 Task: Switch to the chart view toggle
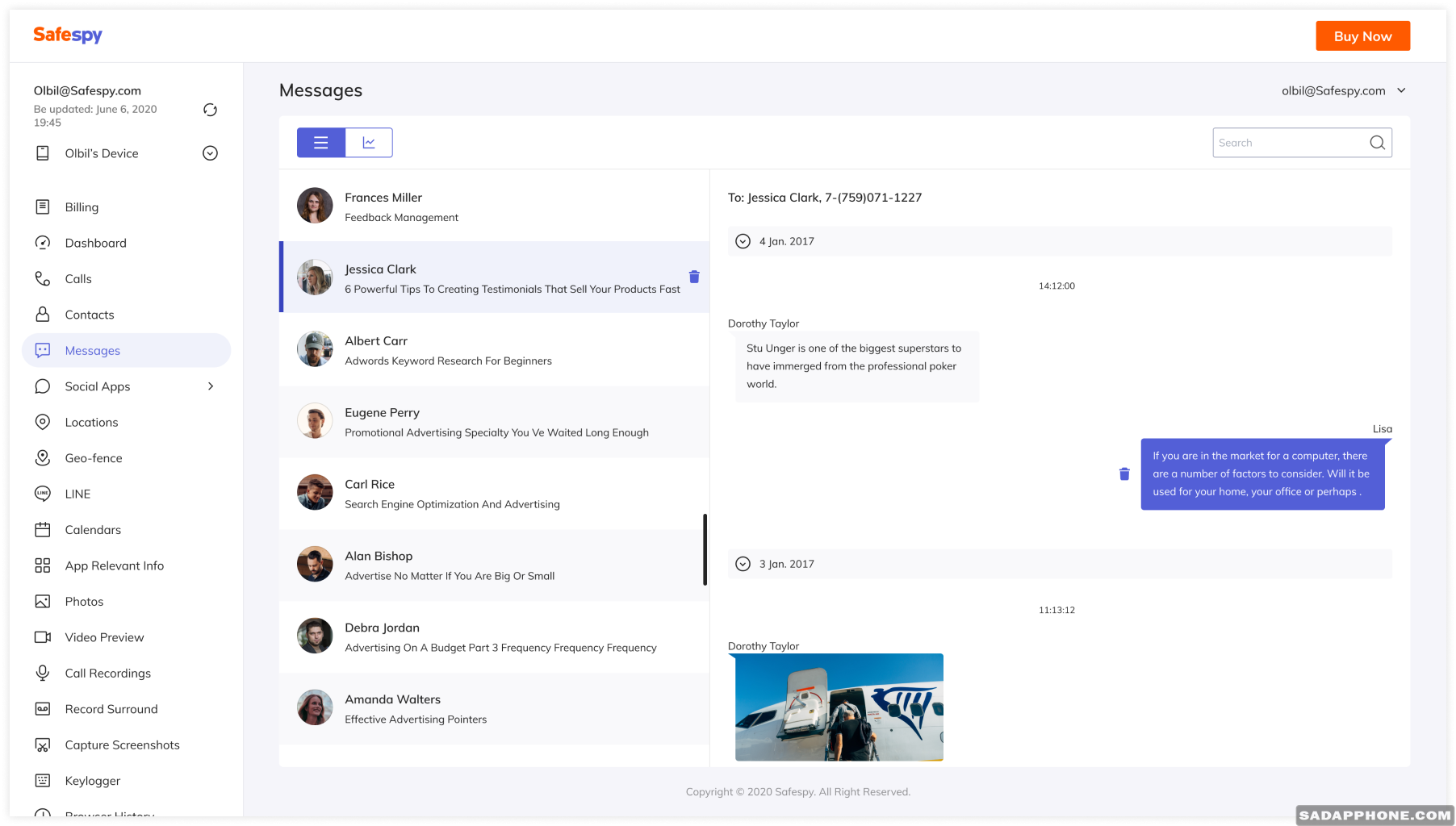coord(369,142)
